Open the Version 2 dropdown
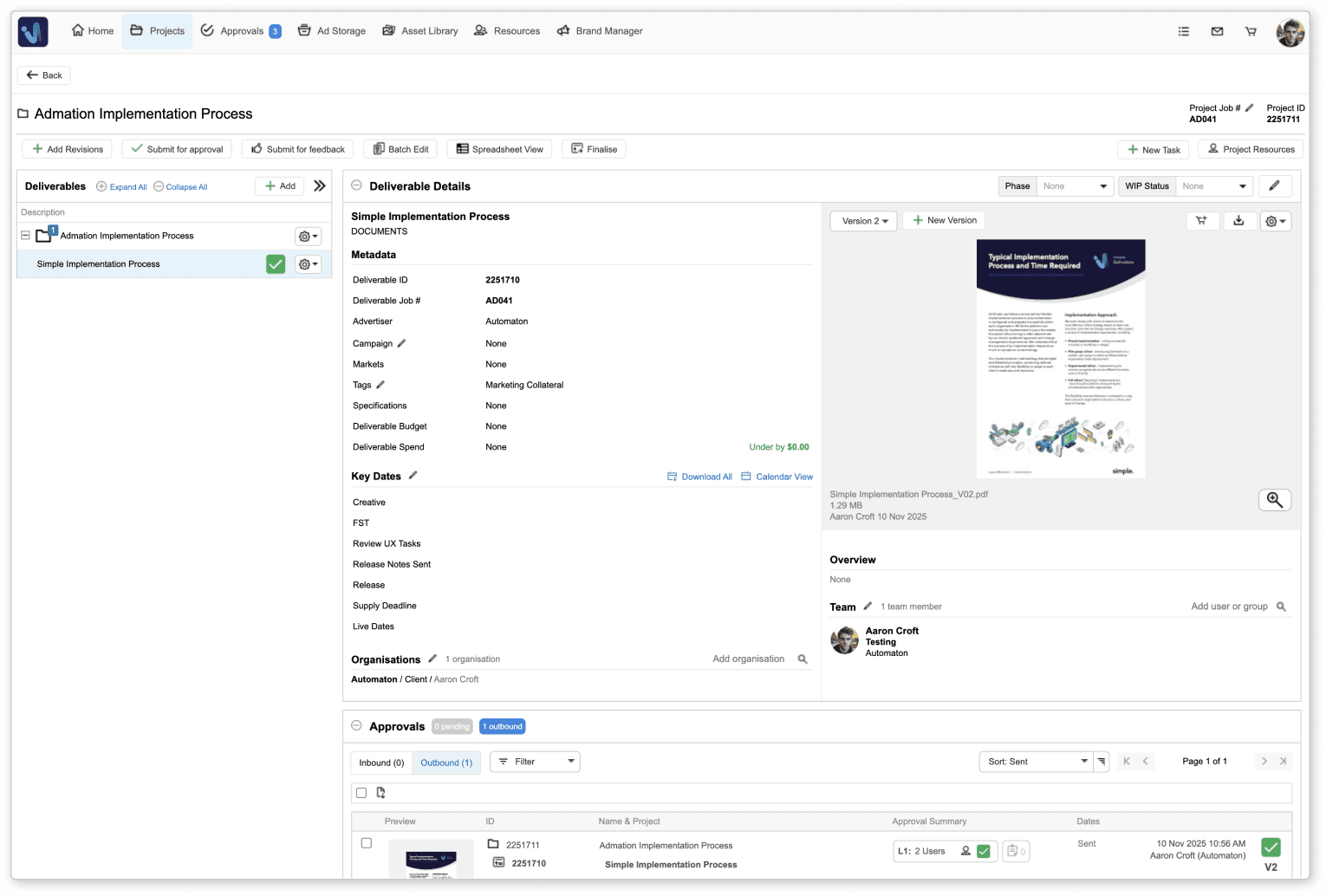This screenshot has width=1326, height=896. coord(864,221)
